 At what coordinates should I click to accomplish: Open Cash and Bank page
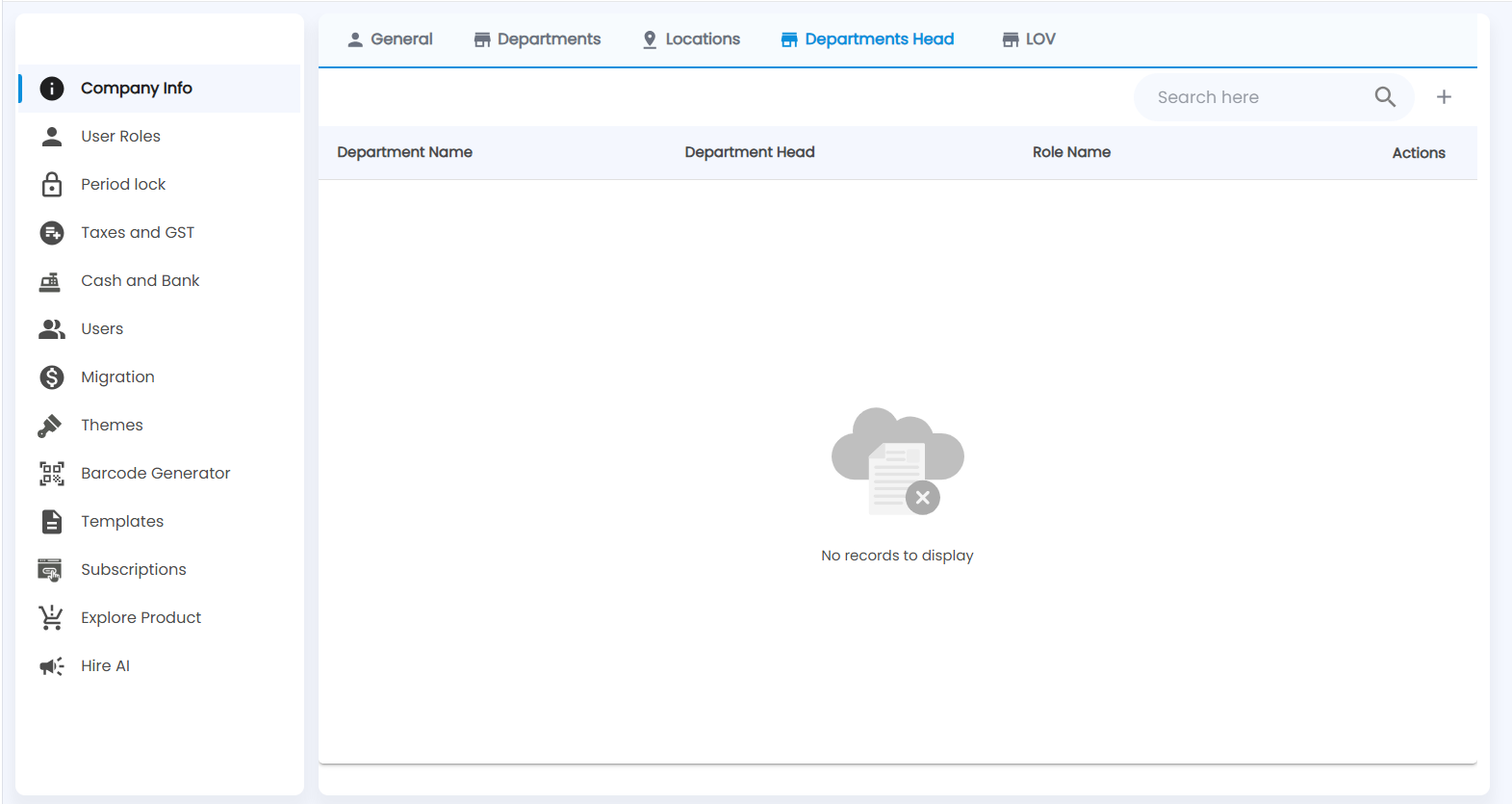(159, 281)
